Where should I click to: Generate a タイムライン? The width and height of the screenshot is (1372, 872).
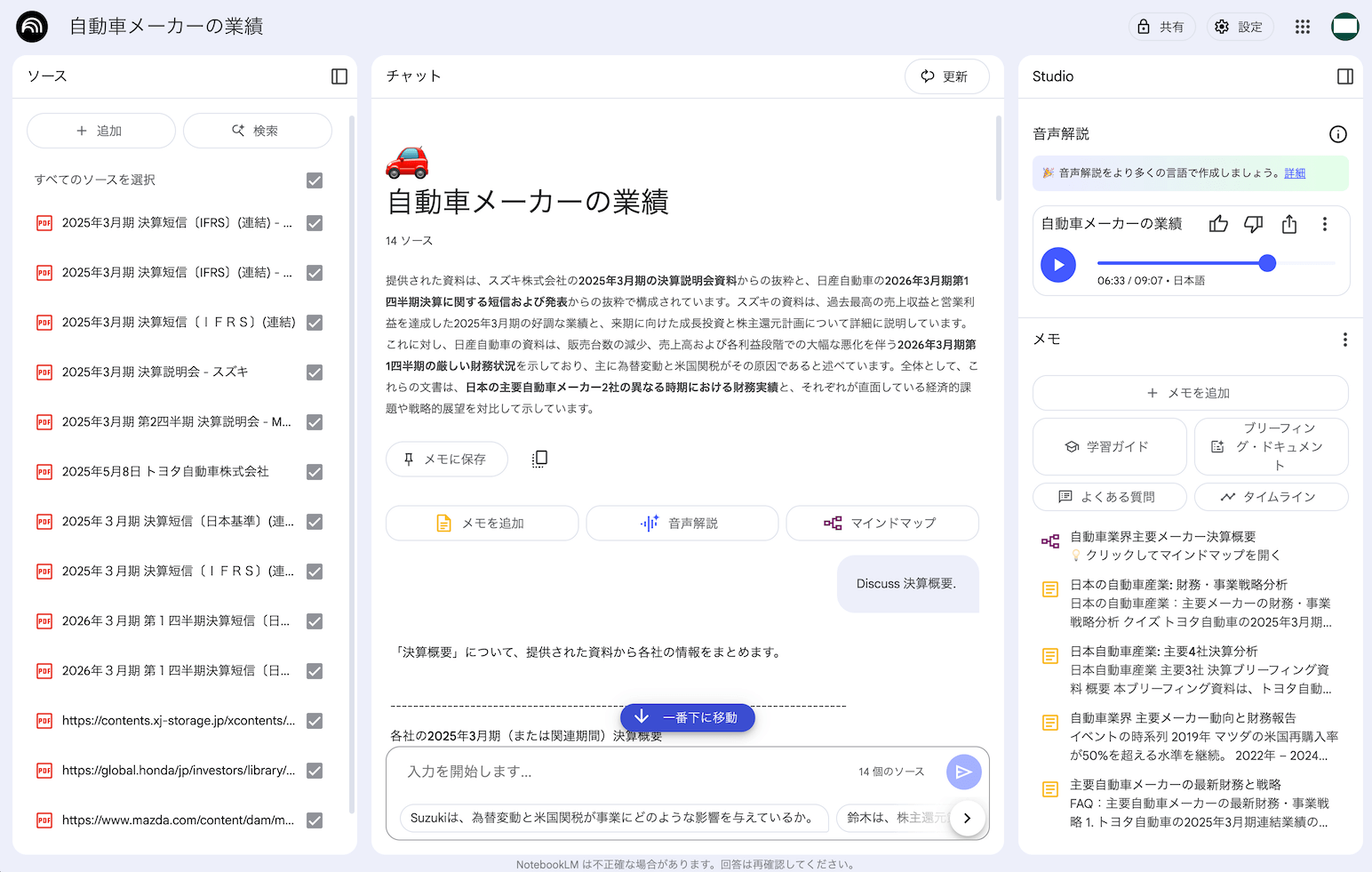coord(1272,497)
